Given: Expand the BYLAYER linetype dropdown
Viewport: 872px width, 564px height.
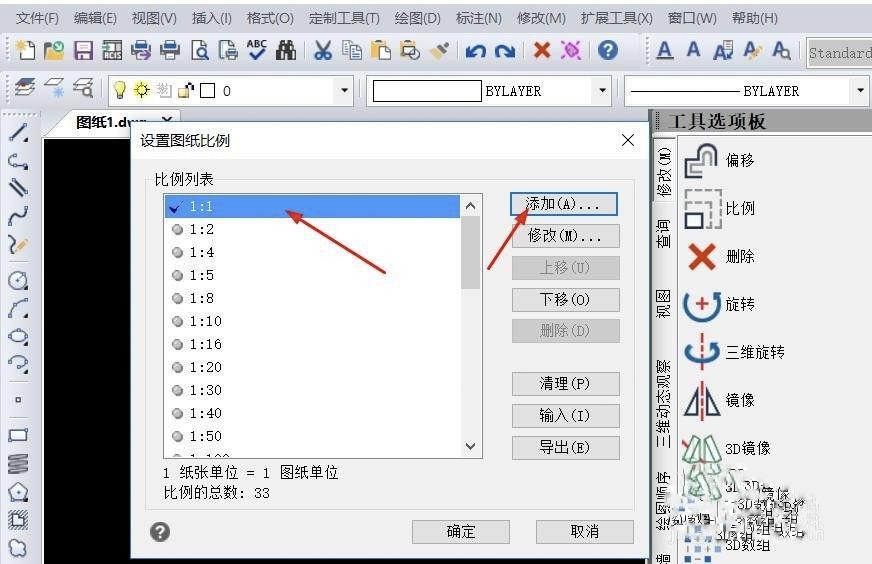Looking at the screenshot, I should [860, 90].
